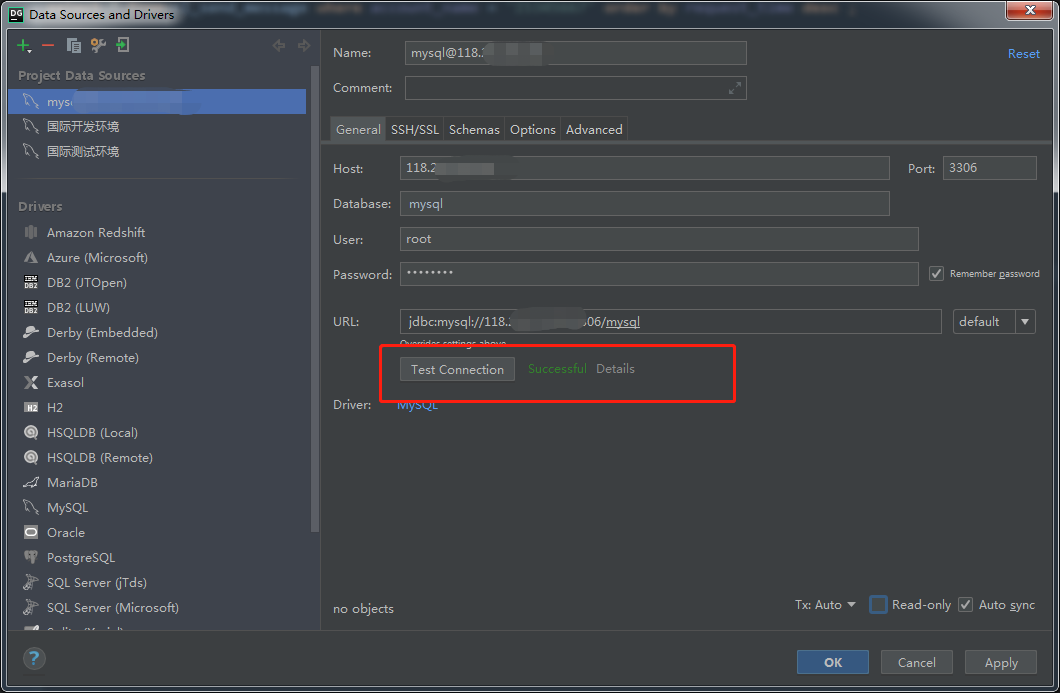The height and width of the screenshot is (693, 1060).
Task: Toggle the Remember password checkbox
Action: pos(936,274)
